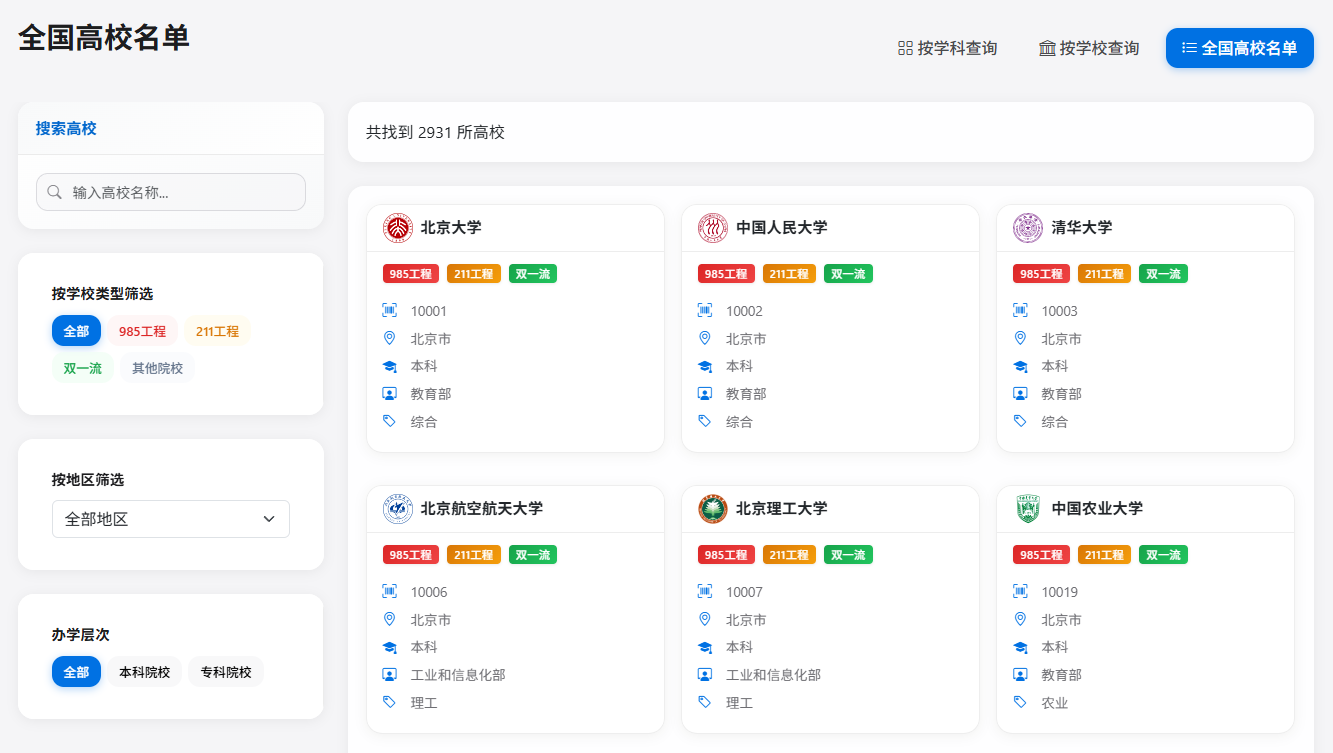Filter by 专科院校 level
The height and width of the screenshot is (753, 1333).
(x=226, y=672)
